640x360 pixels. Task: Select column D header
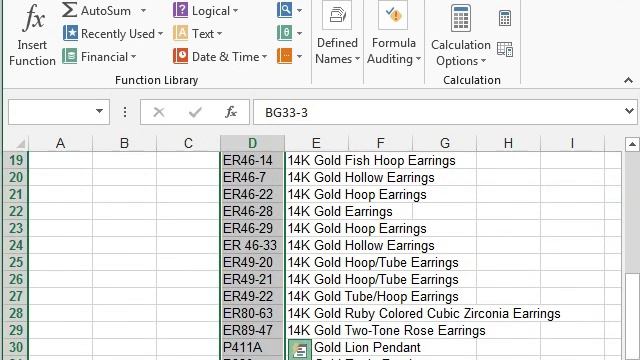252,143
